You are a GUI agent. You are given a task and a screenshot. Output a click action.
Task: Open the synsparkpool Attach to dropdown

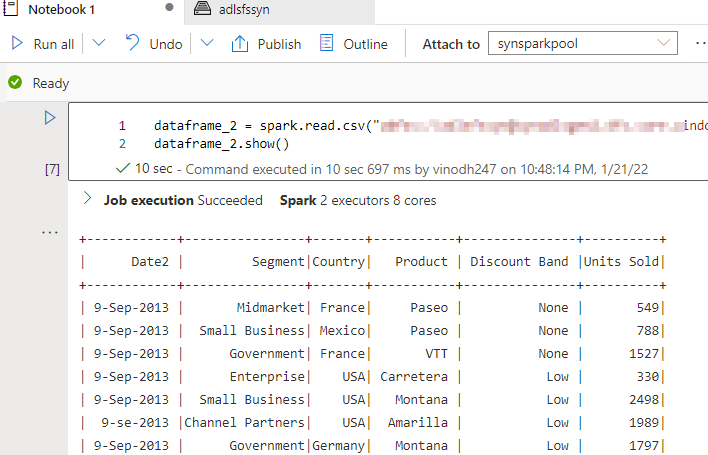click(x=581, y=44)
